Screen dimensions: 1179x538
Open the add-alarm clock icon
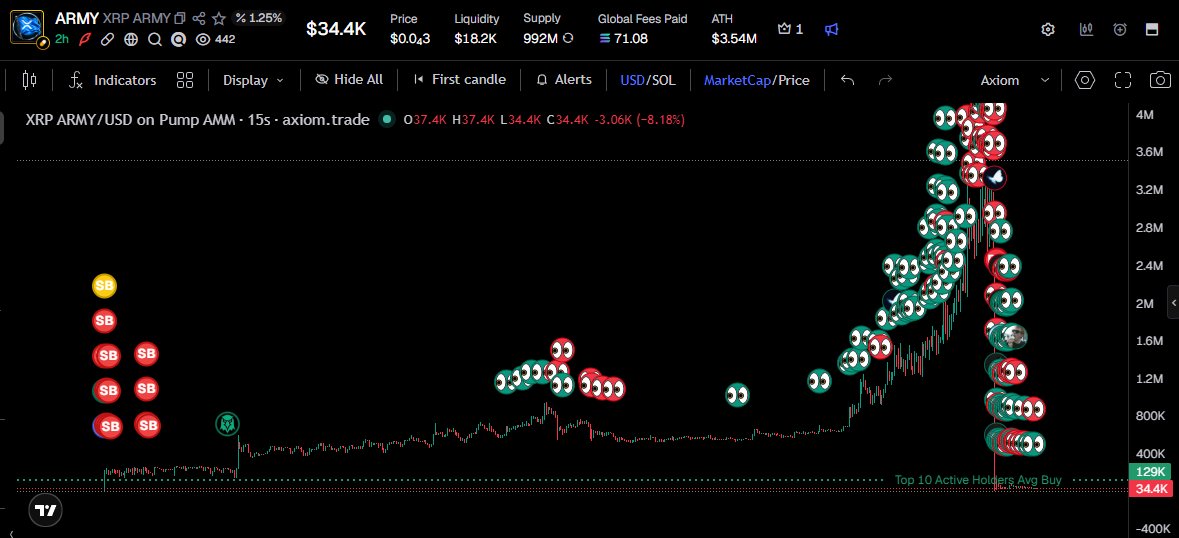tap(1120, 29)
